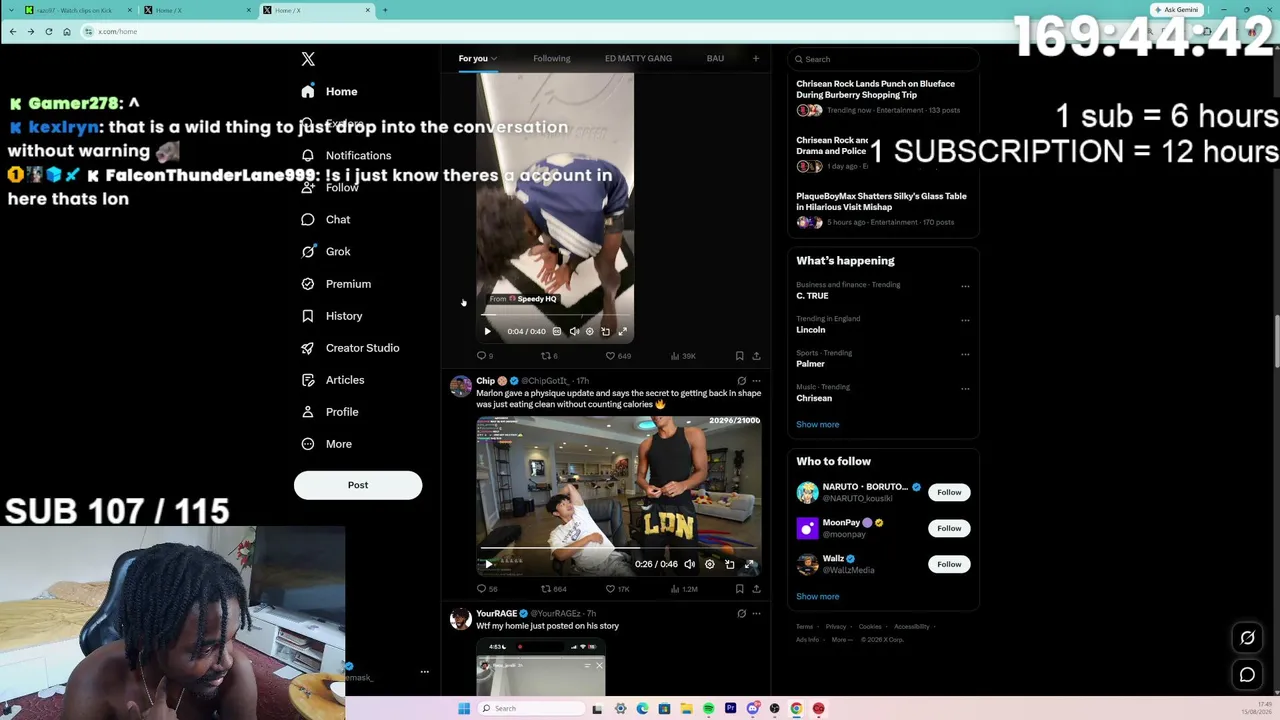The width and height of the screenshot is (1280, 720).
Task: Open more options for C. TRUE trend
Action: 965,287
